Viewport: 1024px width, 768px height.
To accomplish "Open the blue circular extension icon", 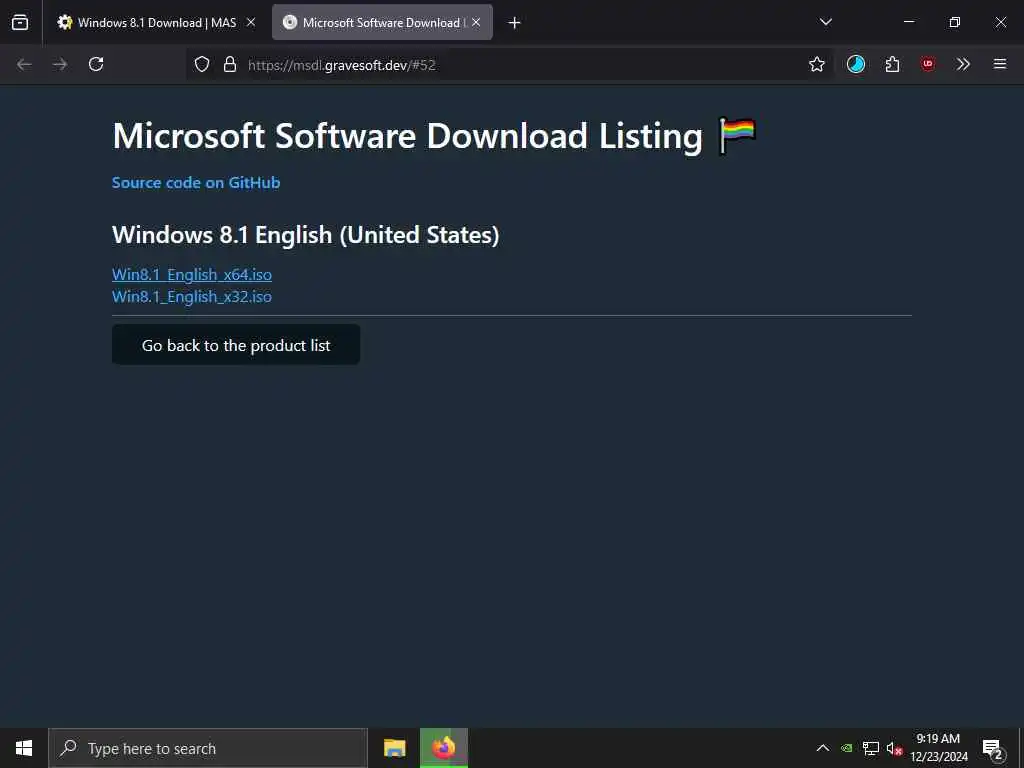I will (x=856, y=64).
